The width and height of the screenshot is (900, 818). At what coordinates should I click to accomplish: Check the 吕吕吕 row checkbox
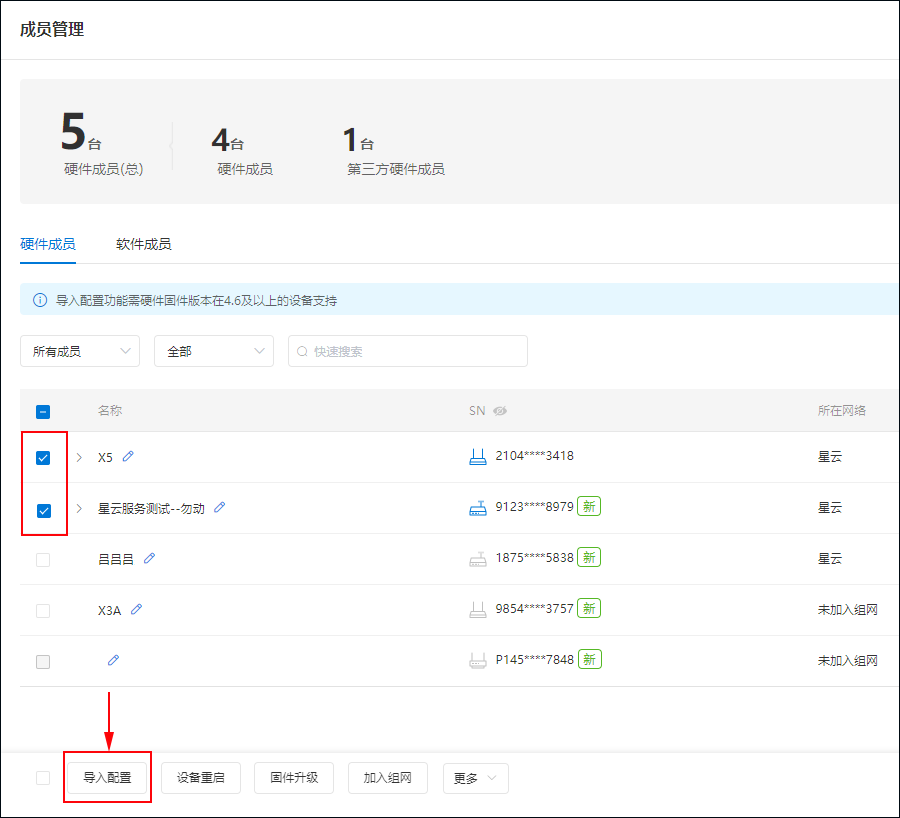click(43, 560)
